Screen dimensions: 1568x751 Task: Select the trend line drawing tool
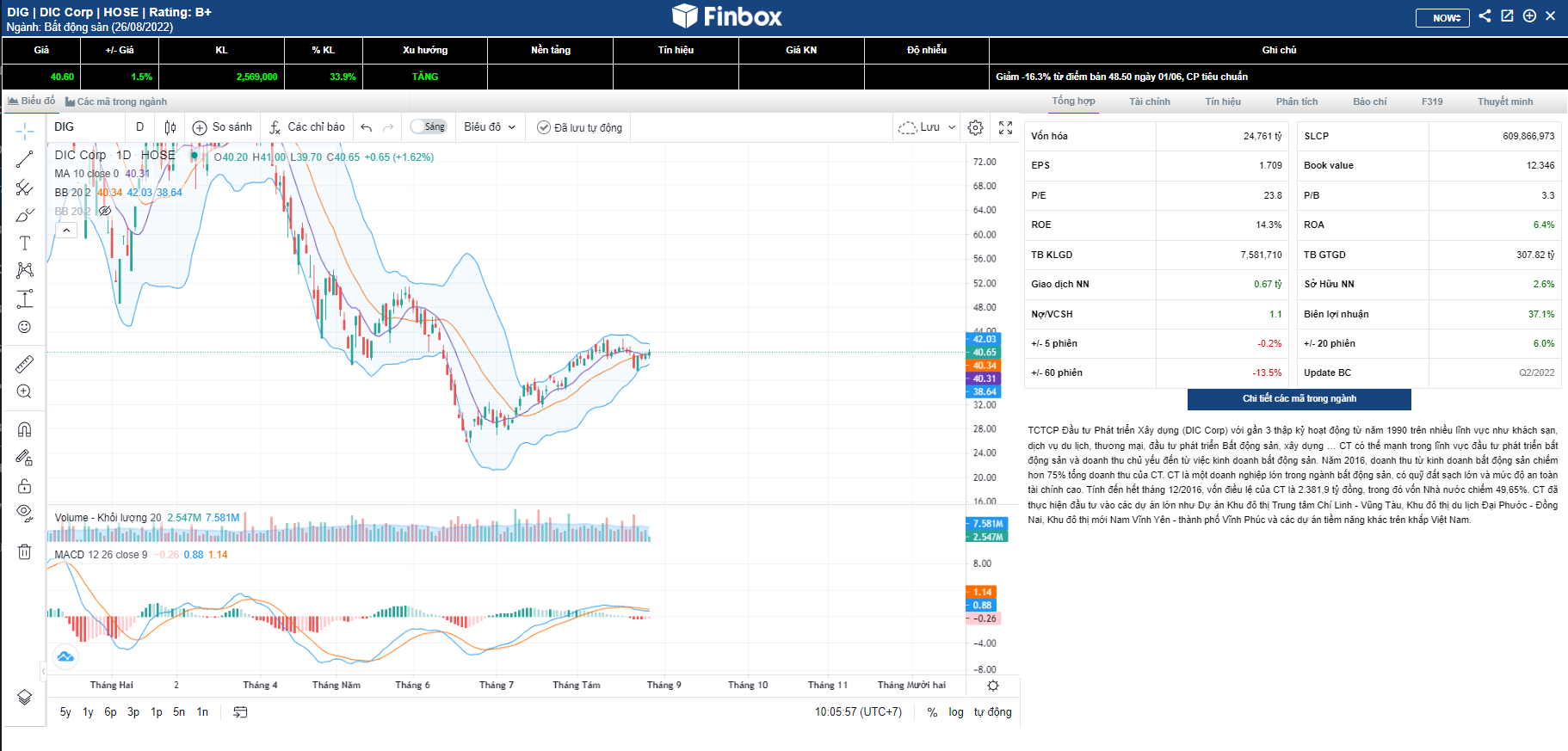click(x=24, y=159)
